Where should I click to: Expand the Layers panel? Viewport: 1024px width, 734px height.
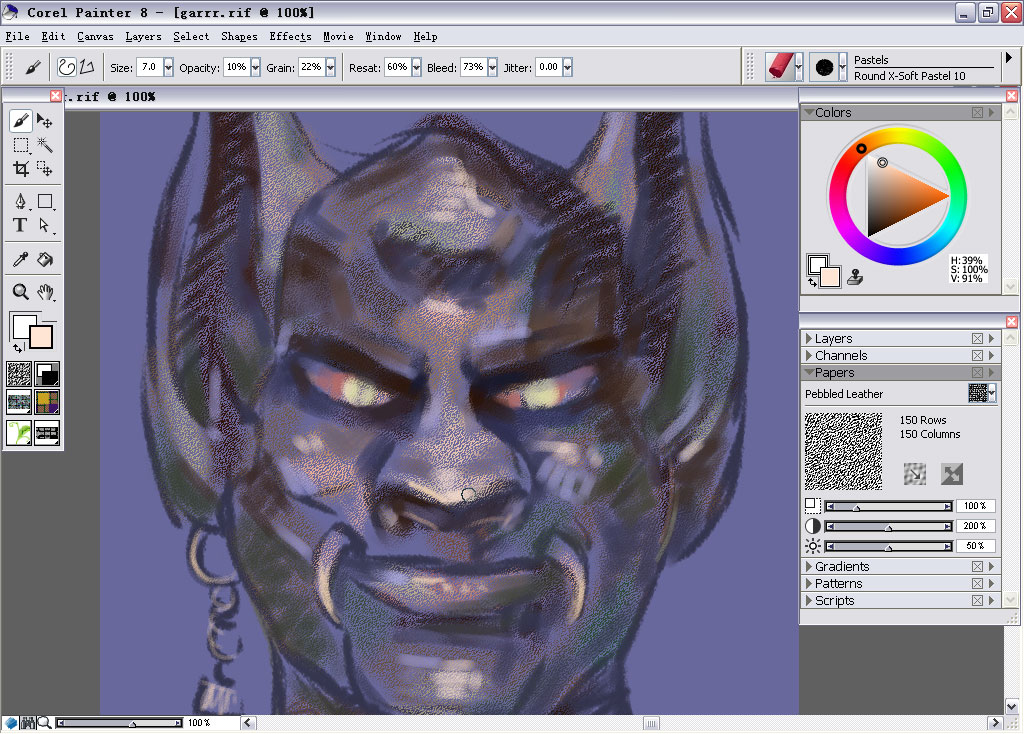point(809,338)
